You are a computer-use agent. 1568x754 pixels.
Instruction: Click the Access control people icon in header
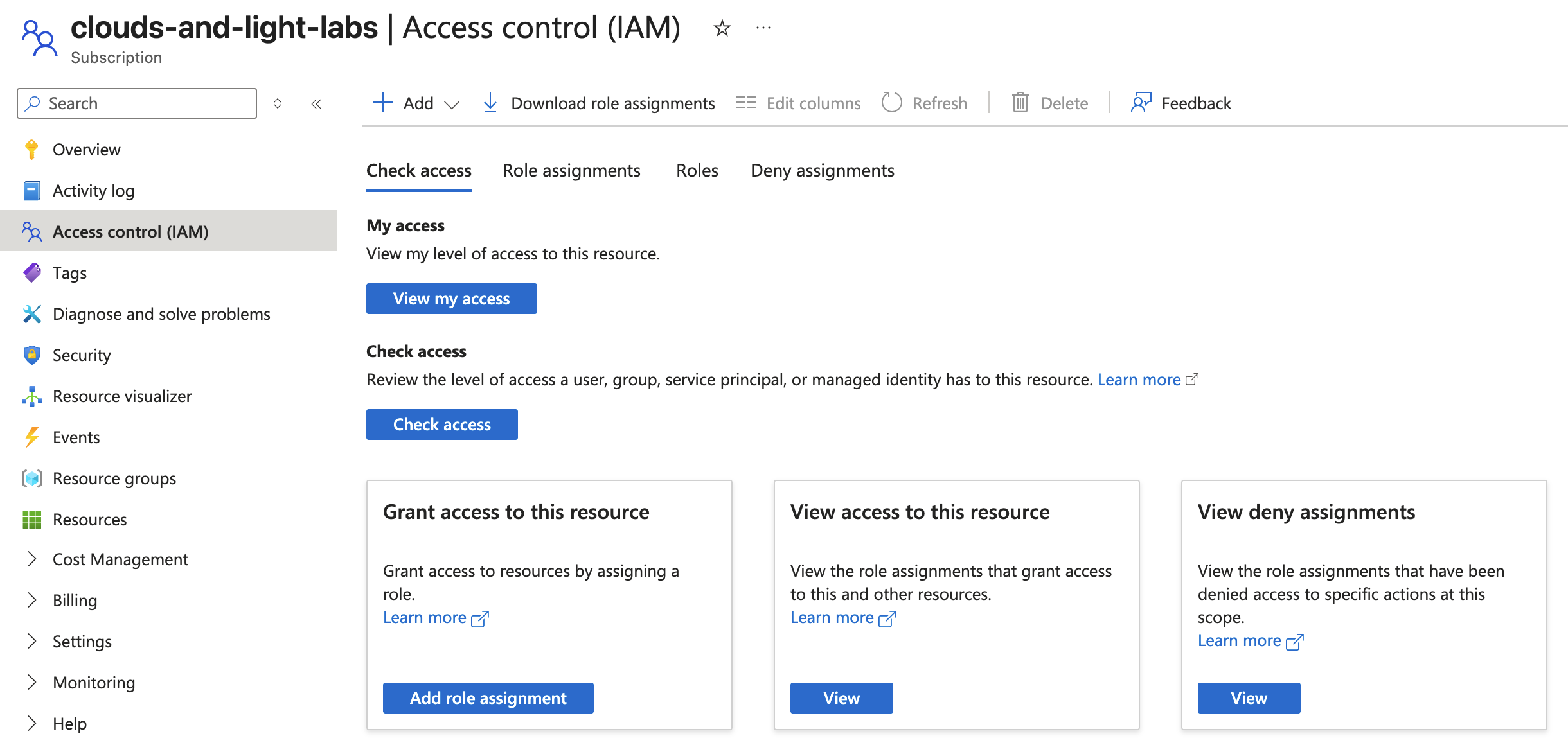(x=39, y=38)
